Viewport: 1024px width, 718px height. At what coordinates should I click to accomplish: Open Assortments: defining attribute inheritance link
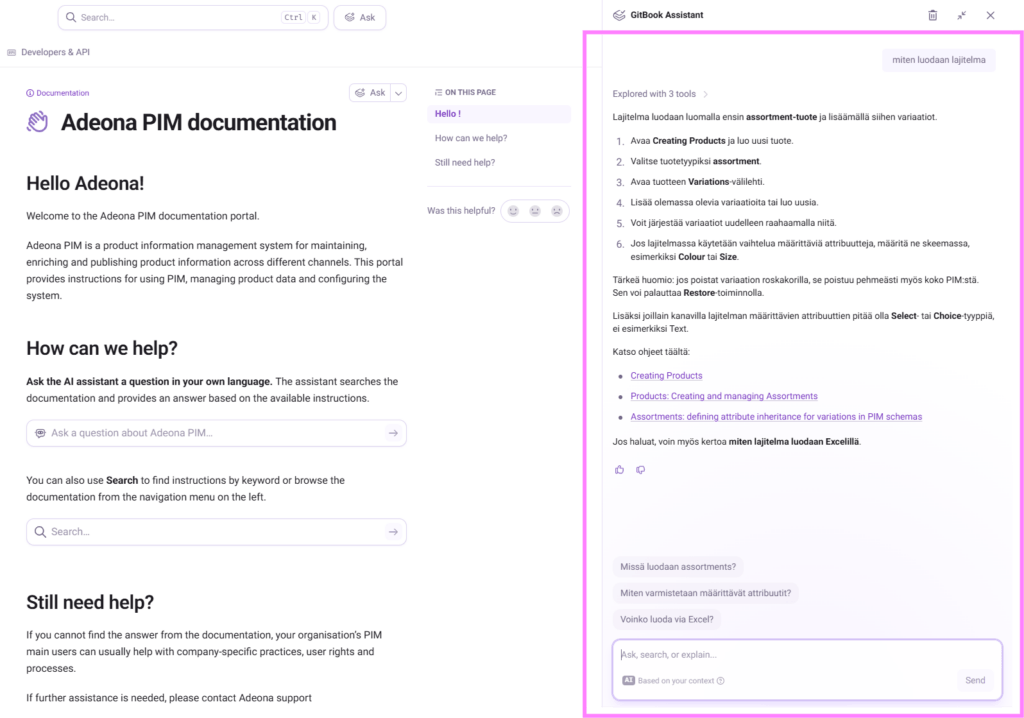click(x=776, y=416)
